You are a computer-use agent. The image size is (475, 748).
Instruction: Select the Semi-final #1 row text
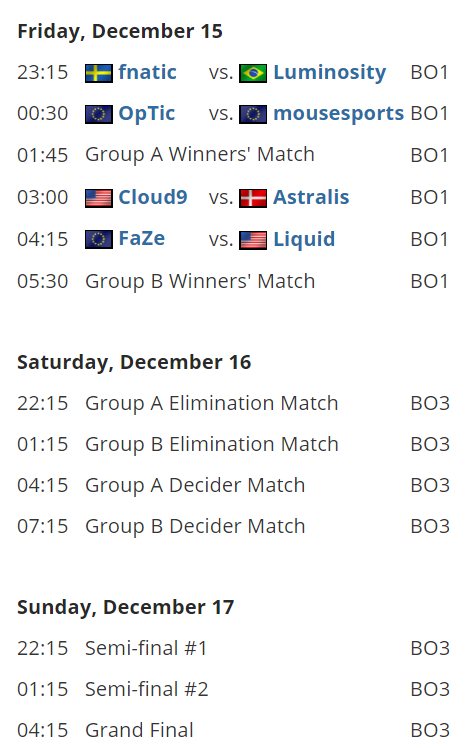click(146, 648)
